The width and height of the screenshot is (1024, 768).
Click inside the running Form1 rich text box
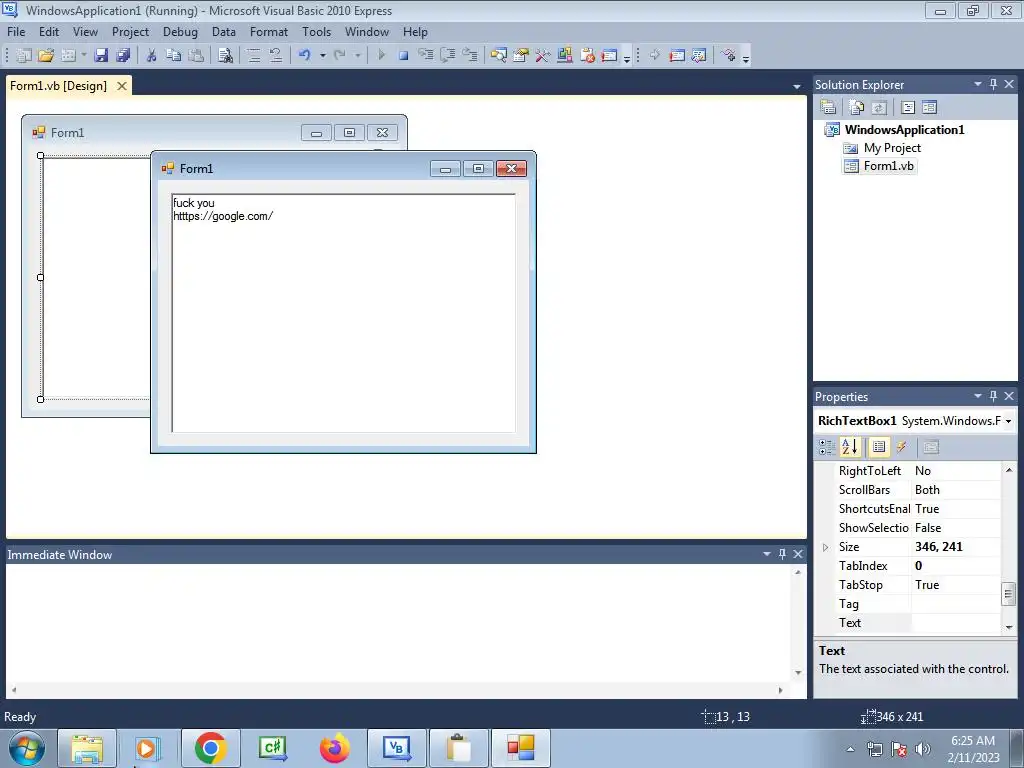344,313
